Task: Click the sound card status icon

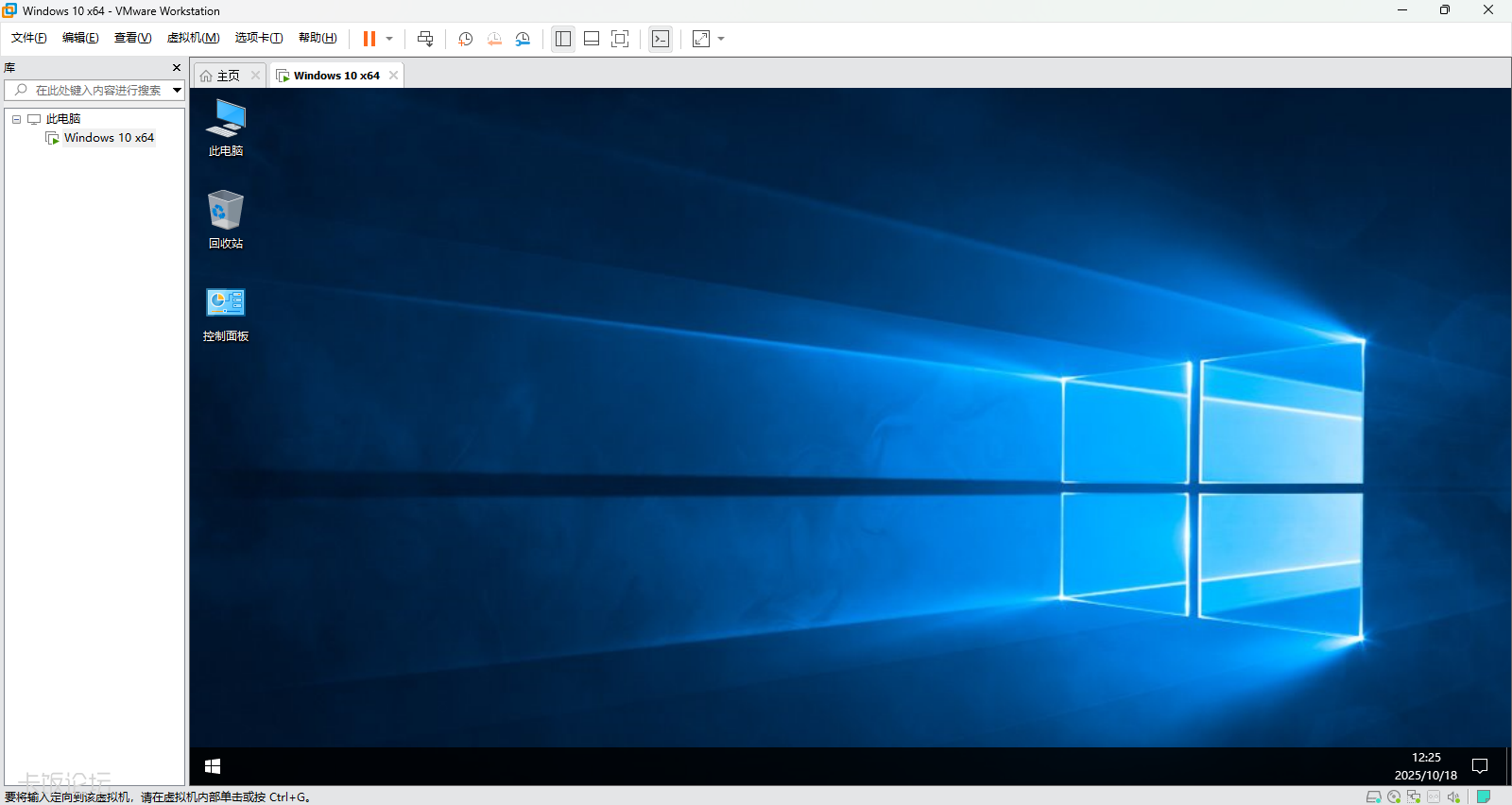Action: click(1453, 796)
